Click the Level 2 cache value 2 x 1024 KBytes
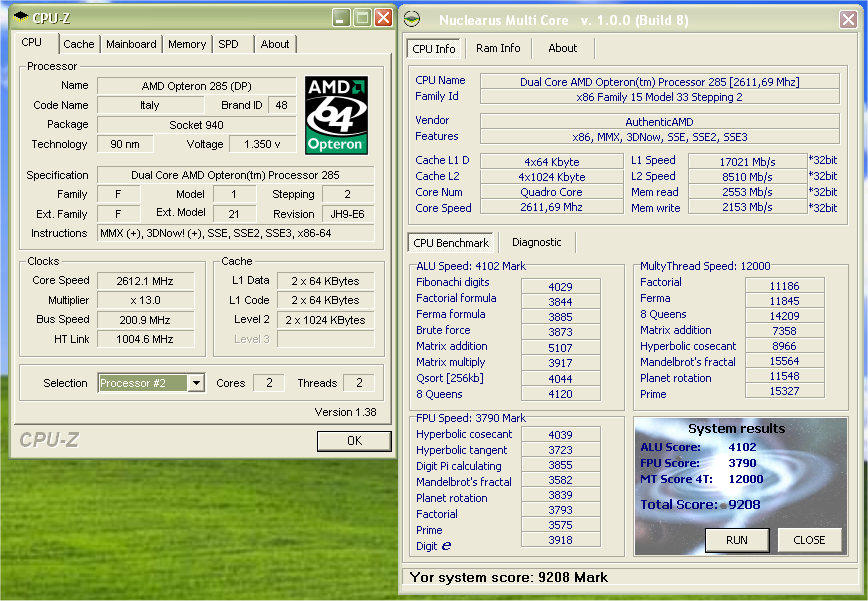868x601 pixels. pyautogui.click(x=326, y=319)
